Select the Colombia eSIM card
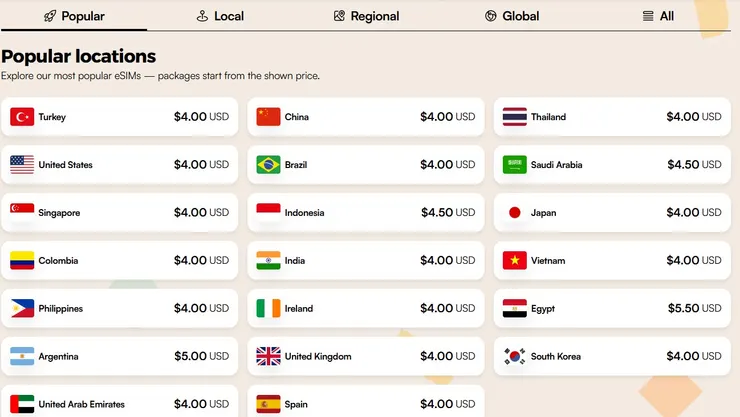Viewport: 740px width, 417px height. coord(120,261)
